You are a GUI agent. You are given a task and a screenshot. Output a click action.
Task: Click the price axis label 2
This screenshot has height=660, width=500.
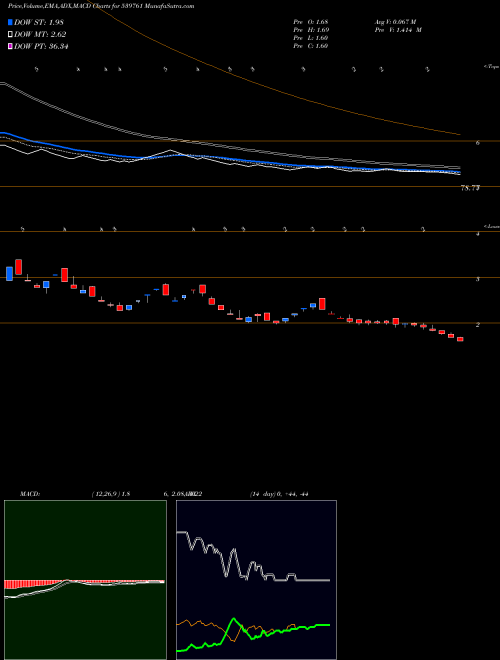pyautogui.click(x=478, y=325)
